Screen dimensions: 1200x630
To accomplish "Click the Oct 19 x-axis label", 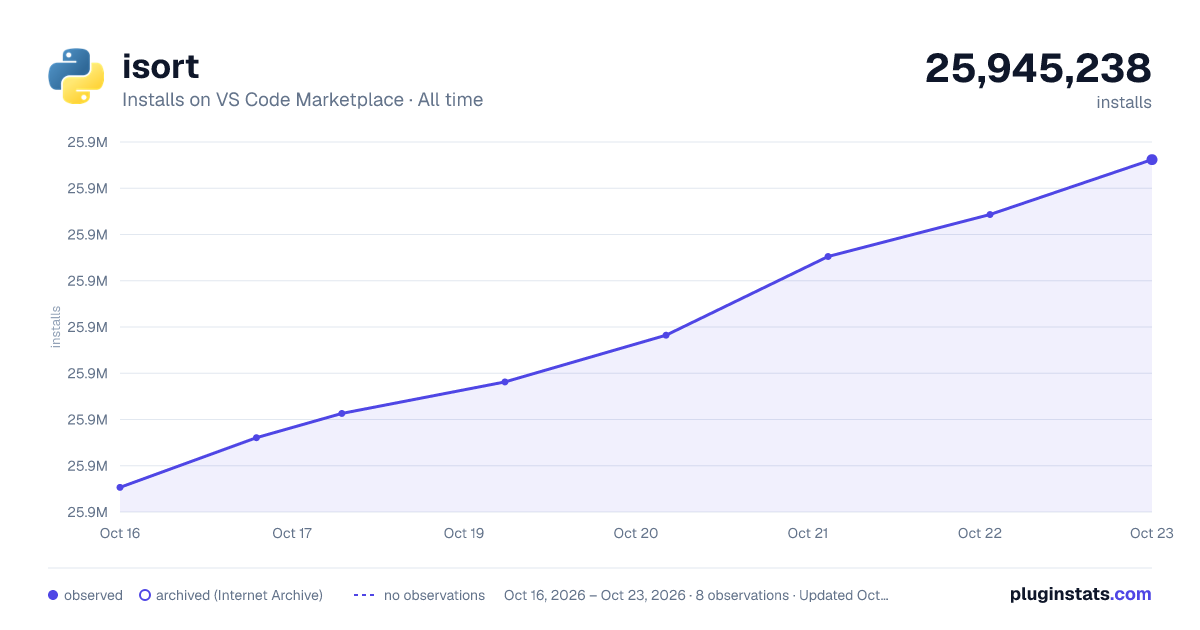I will coord(464,533).
